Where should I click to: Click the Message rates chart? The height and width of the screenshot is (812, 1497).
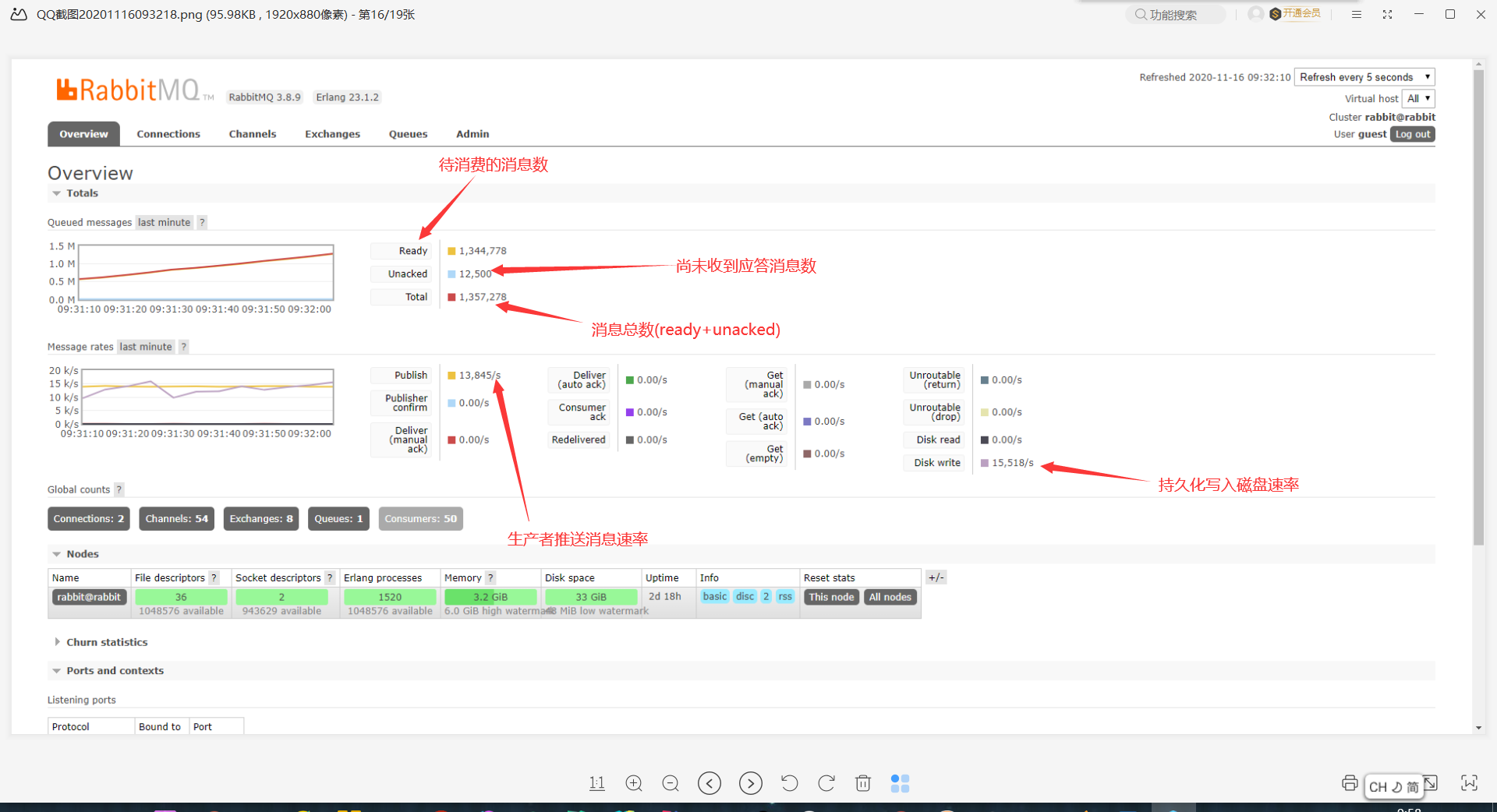207,397
